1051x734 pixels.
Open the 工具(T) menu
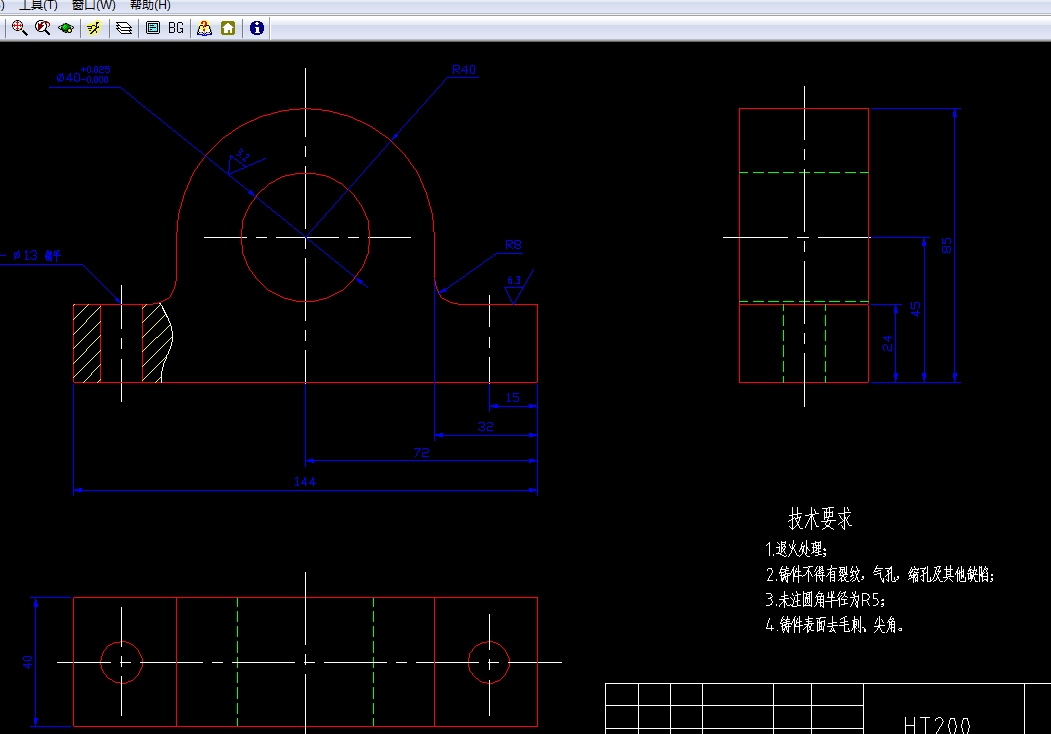pyautogui.click(x=38, y=5)
